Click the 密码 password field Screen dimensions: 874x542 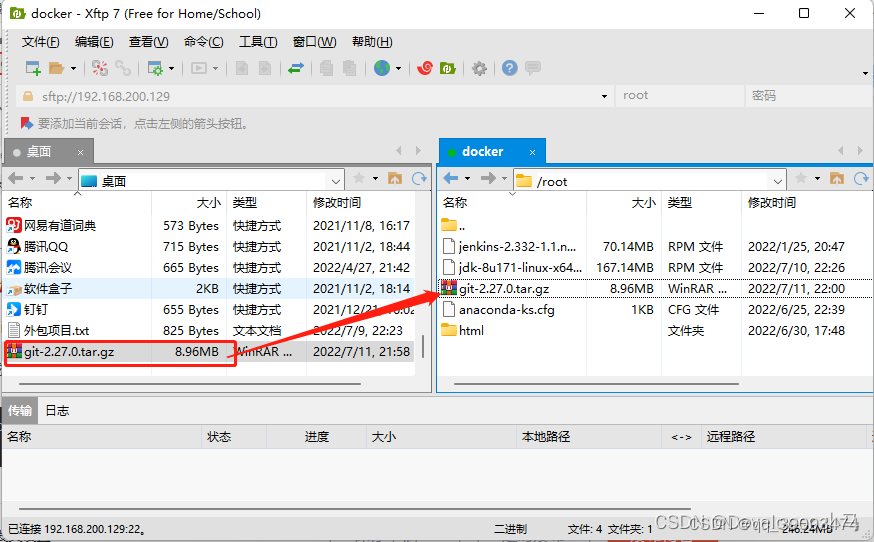pos(809,96)
